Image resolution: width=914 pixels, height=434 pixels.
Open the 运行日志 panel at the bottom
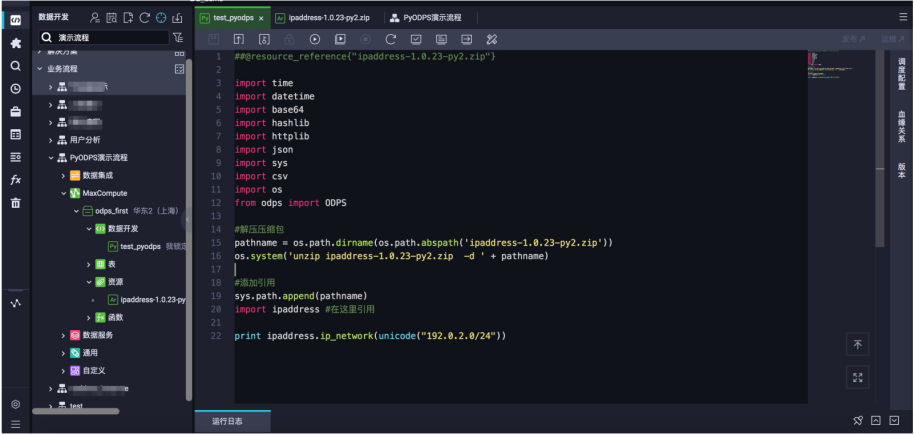[x=227, y=422]
